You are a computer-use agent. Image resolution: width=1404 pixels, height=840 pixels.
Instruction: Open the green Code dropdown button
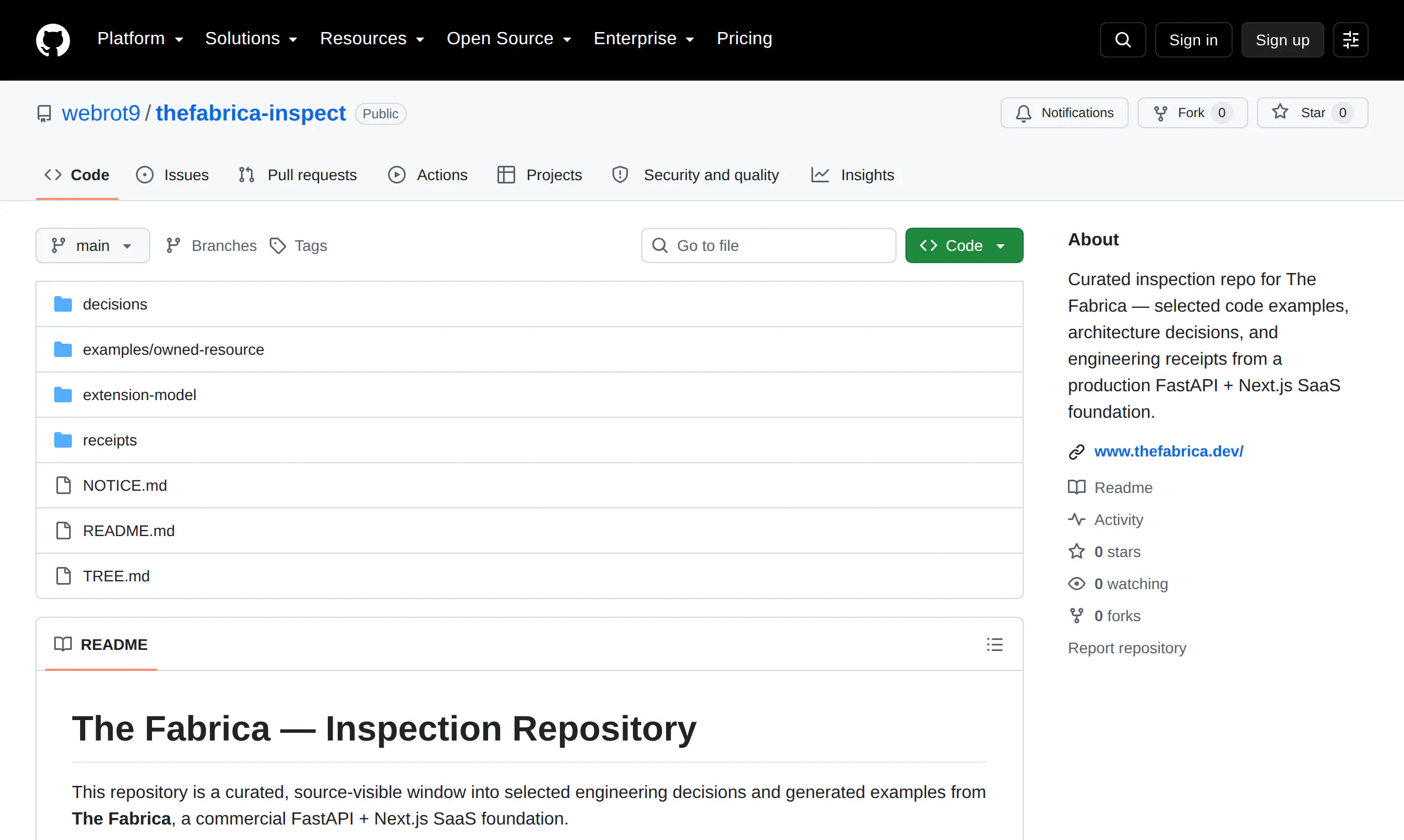[964, 246]
